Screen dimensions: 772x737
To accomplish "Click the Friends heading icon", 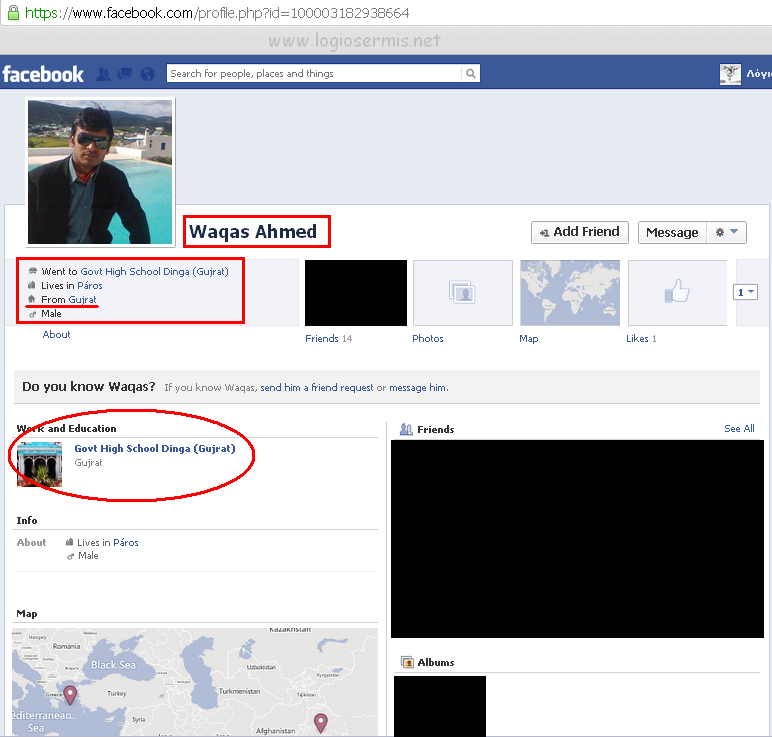I will click(406, 429).
